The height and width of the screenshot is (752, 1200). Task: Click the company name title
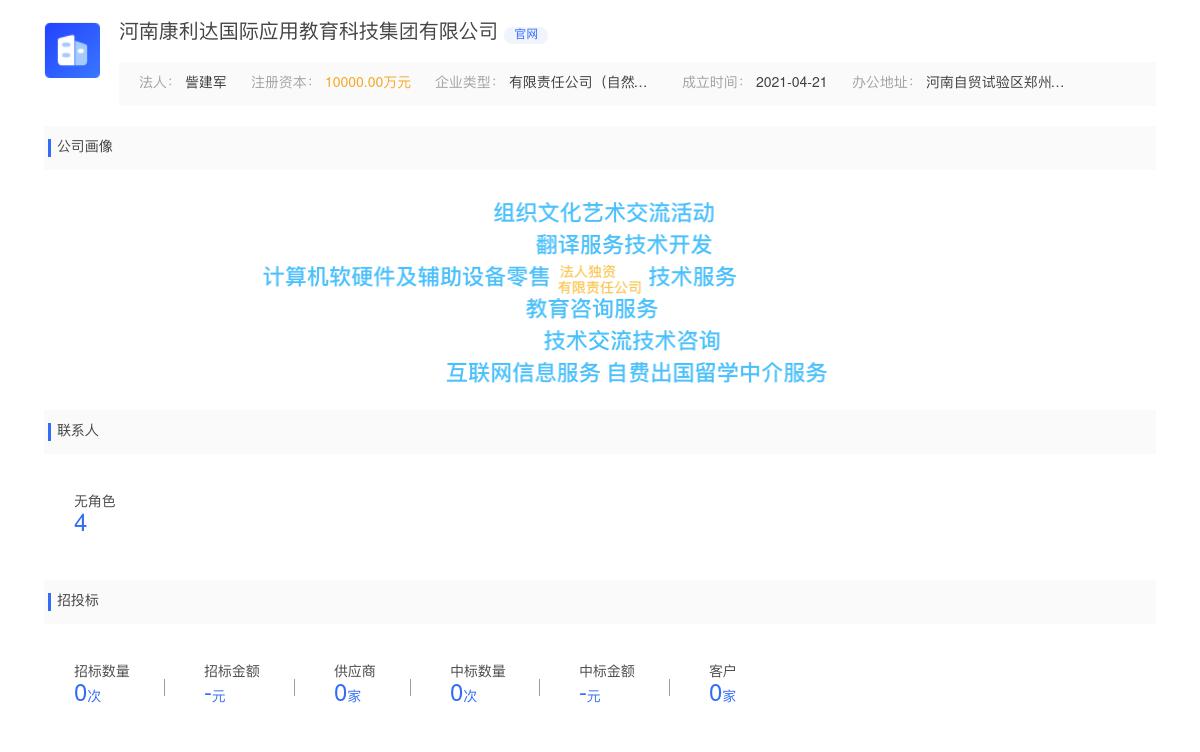[308, 32]
